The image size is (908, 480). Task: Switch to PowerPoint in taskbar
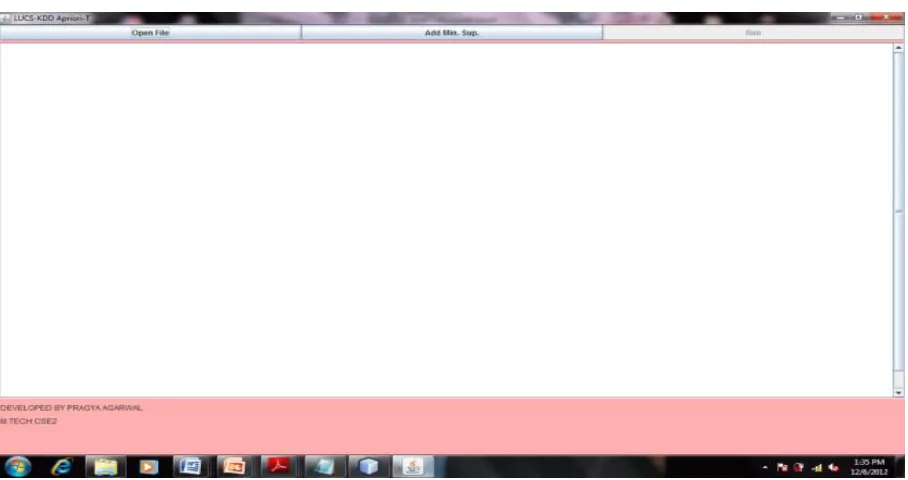[x=234, y=467]
